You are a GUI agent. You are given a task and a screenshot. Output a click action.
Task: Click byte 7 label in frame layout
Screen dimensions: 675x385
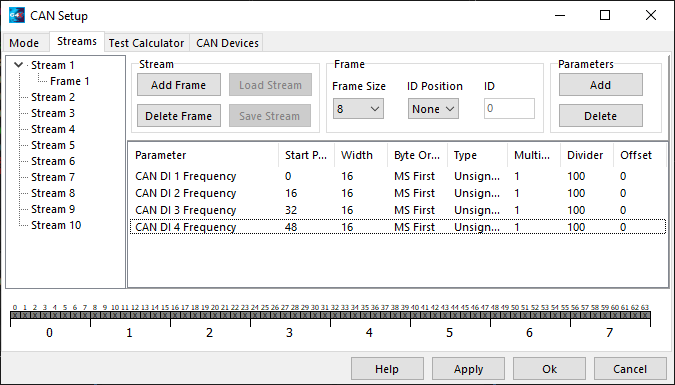[609, 332]
